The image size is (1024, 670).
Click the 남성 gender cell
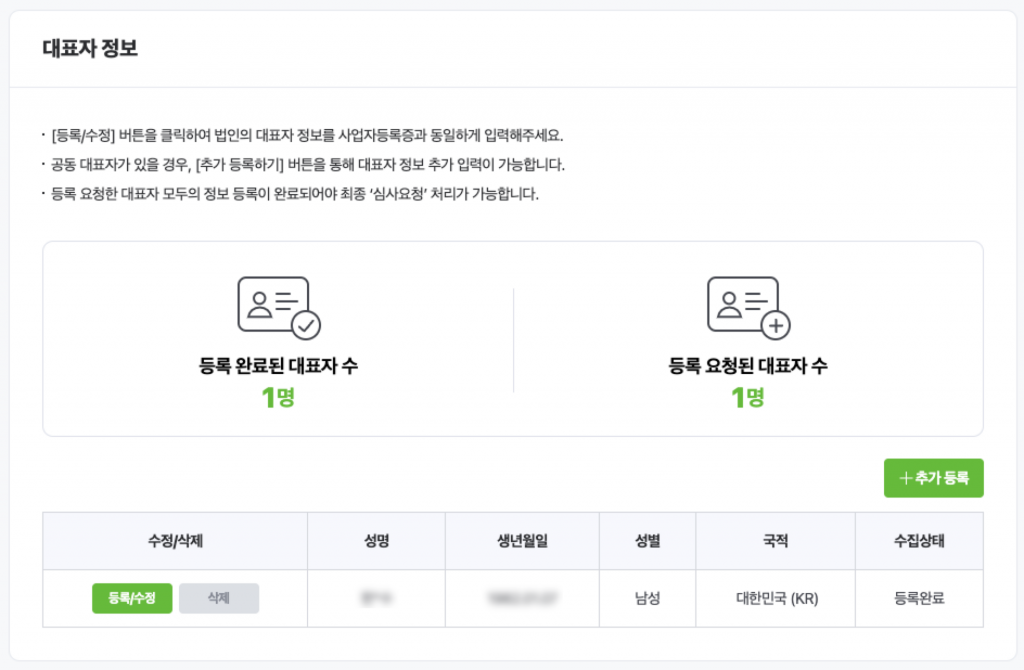click(x=648, y=598)
